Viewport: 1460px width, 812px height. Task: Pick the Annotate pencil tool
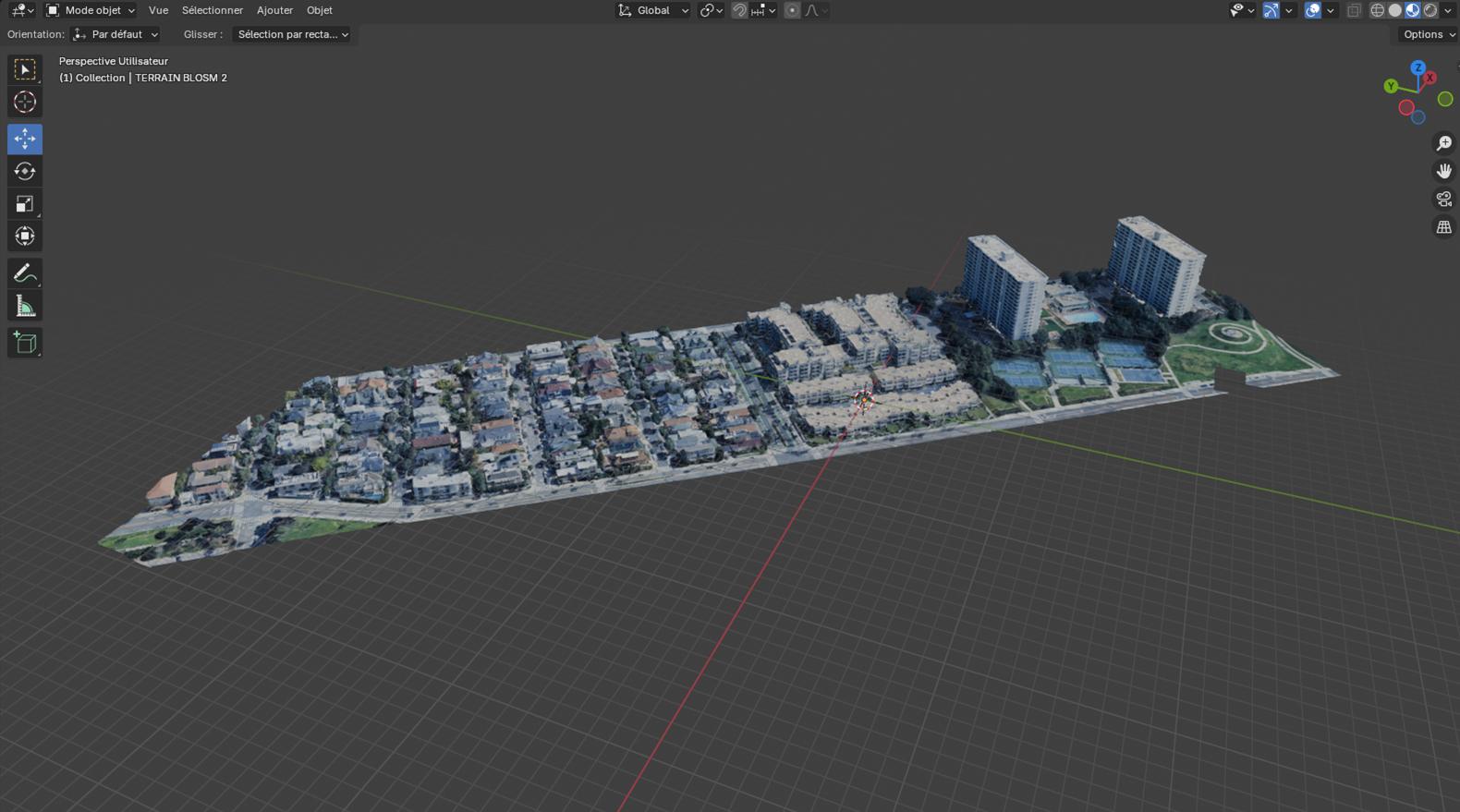(x=25, y=273)
